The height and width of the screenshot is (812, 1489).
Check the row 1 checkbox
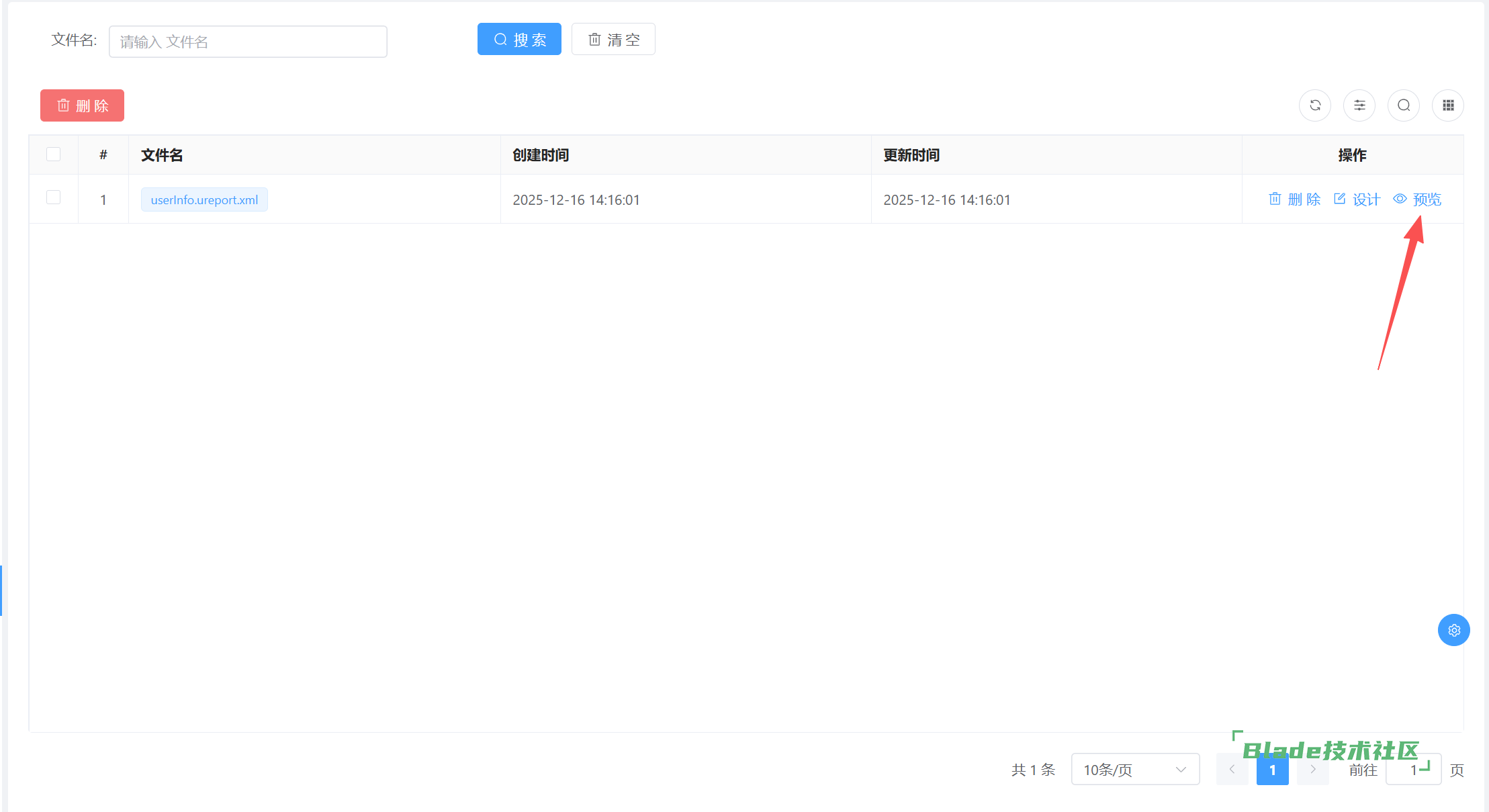[54, 197]
